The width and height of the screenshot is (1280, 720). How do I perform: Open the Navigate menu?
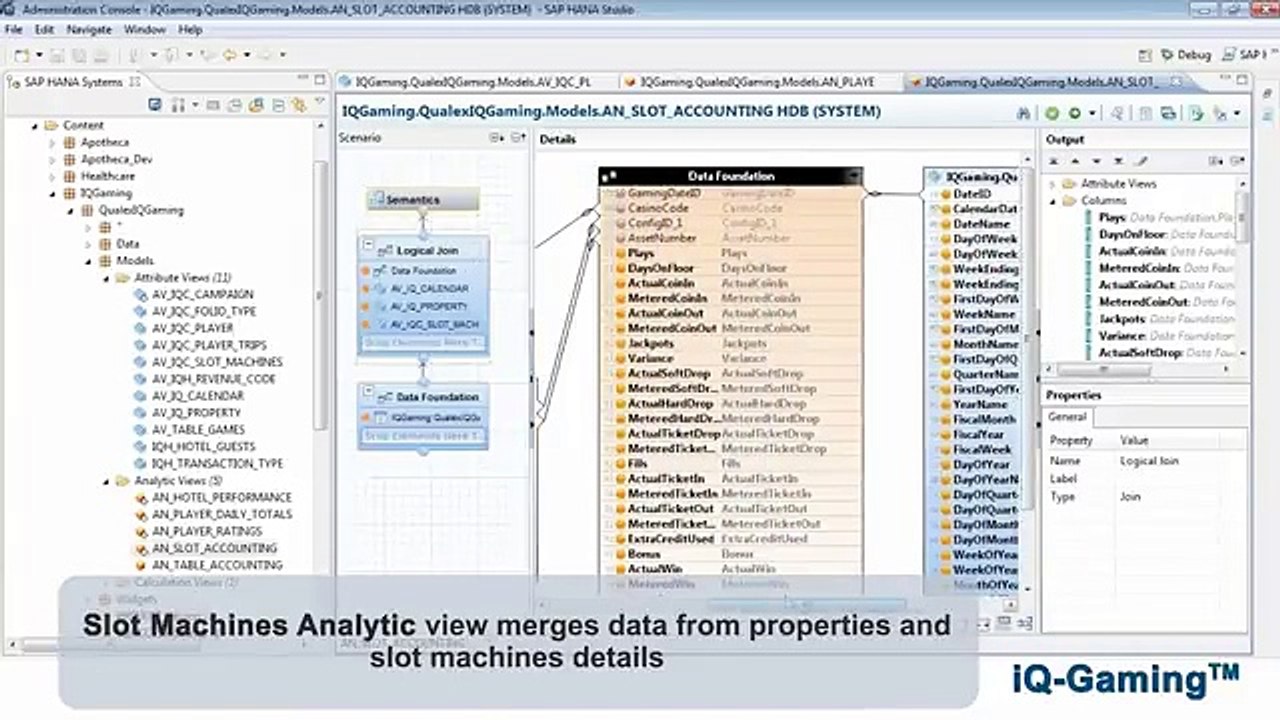coord(89,30)
